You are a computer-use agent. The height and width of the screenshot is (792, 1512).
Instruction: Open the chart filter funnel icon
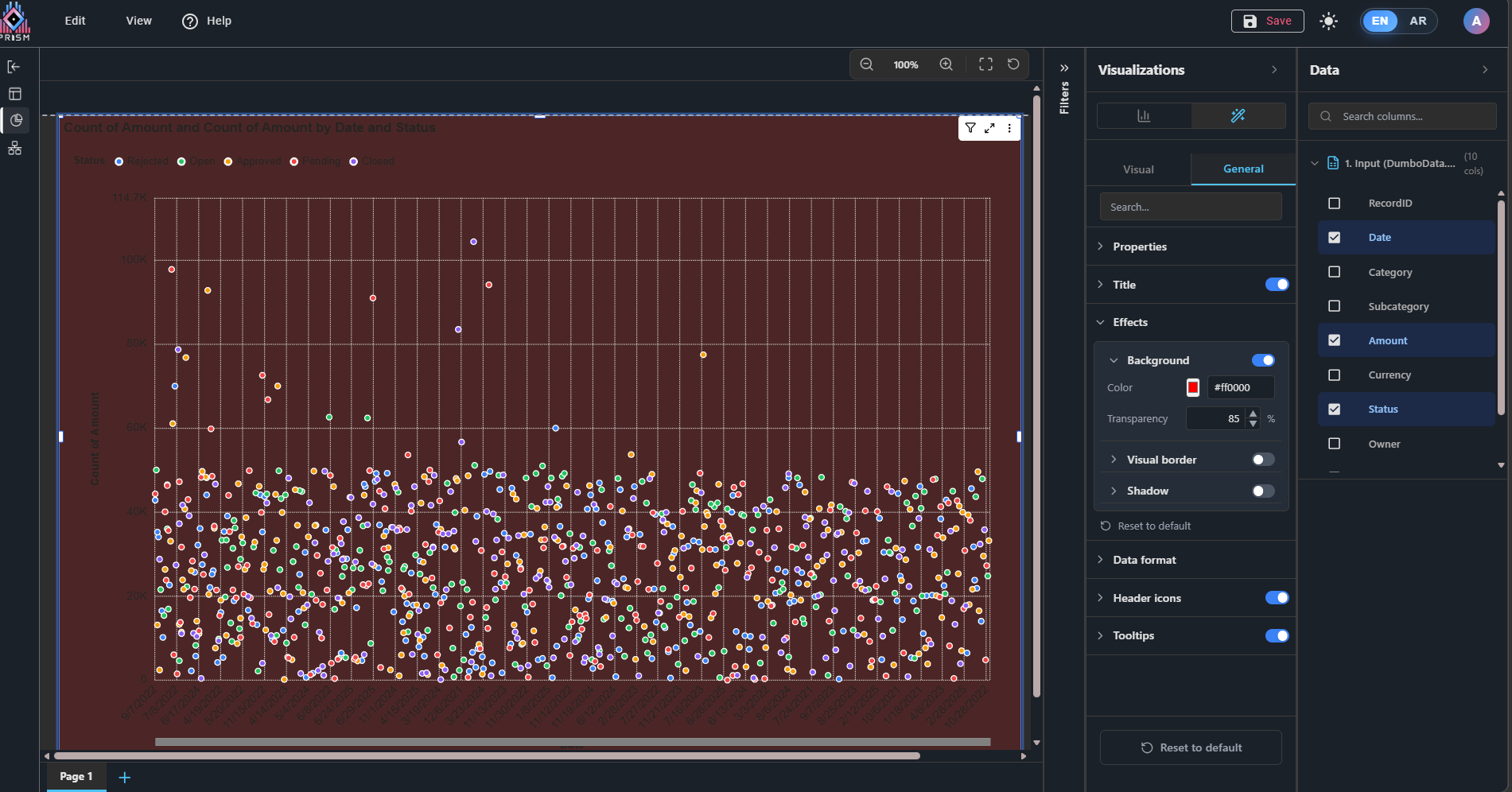[x=970, y=128]
